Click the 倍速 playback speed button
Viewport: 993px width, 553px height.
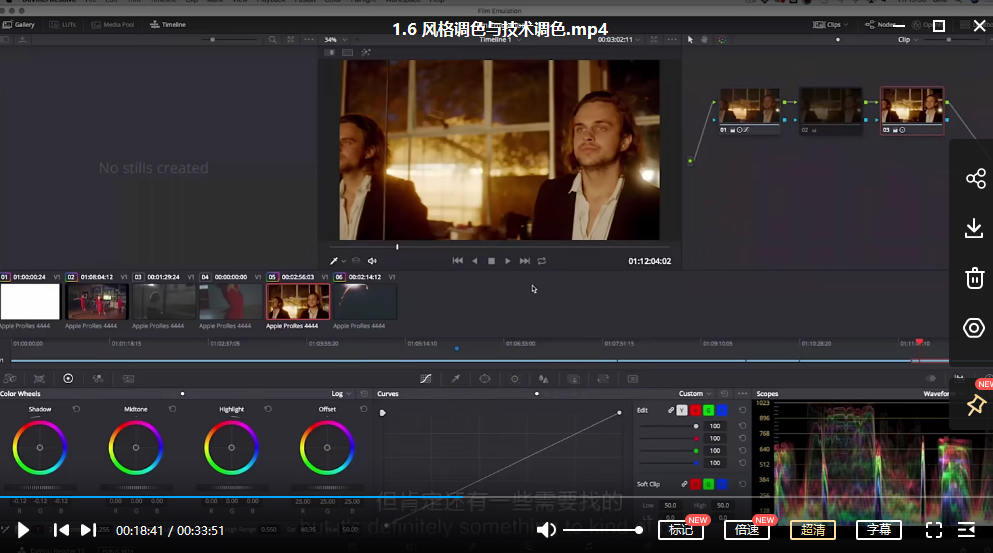746,530
